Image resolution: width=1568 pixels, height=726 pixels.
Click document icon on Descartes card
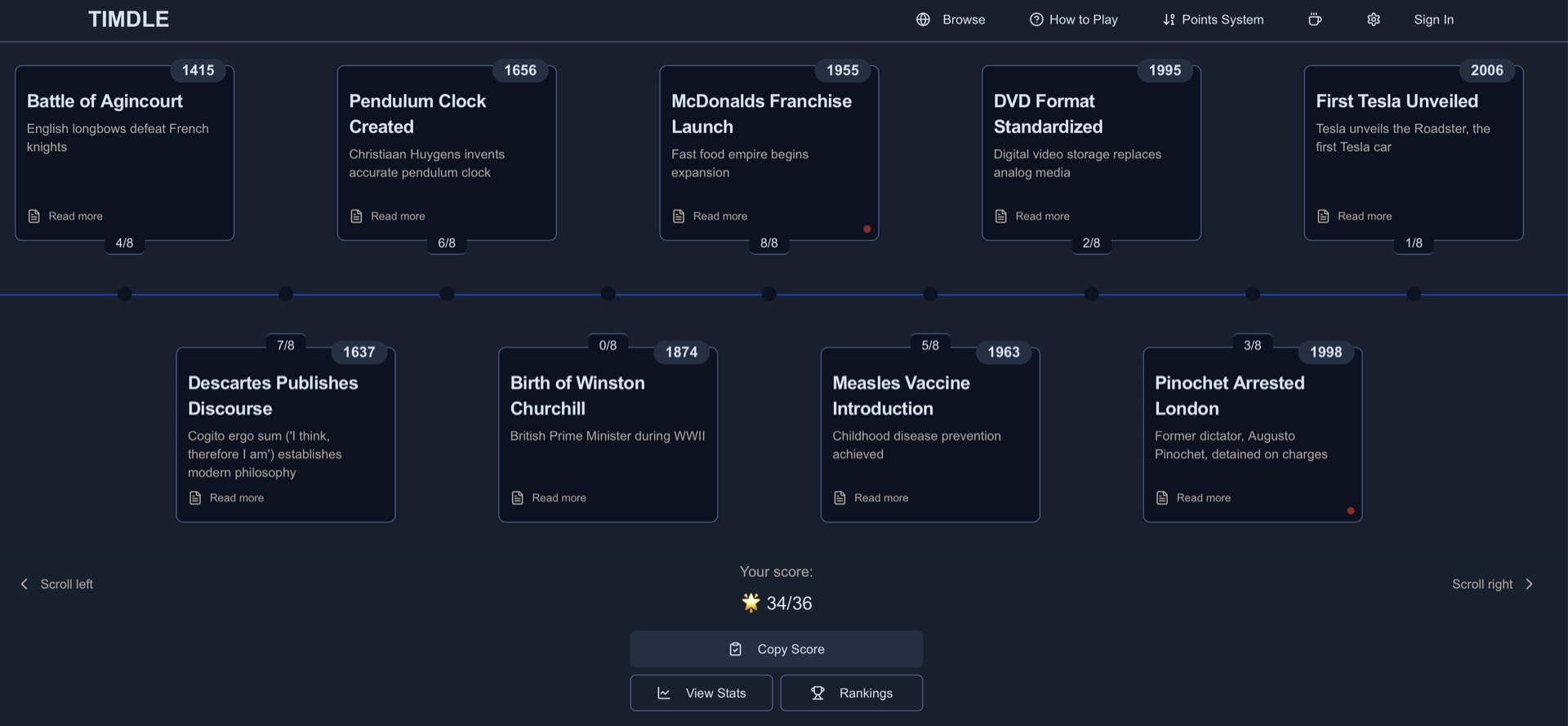[195, 498]
